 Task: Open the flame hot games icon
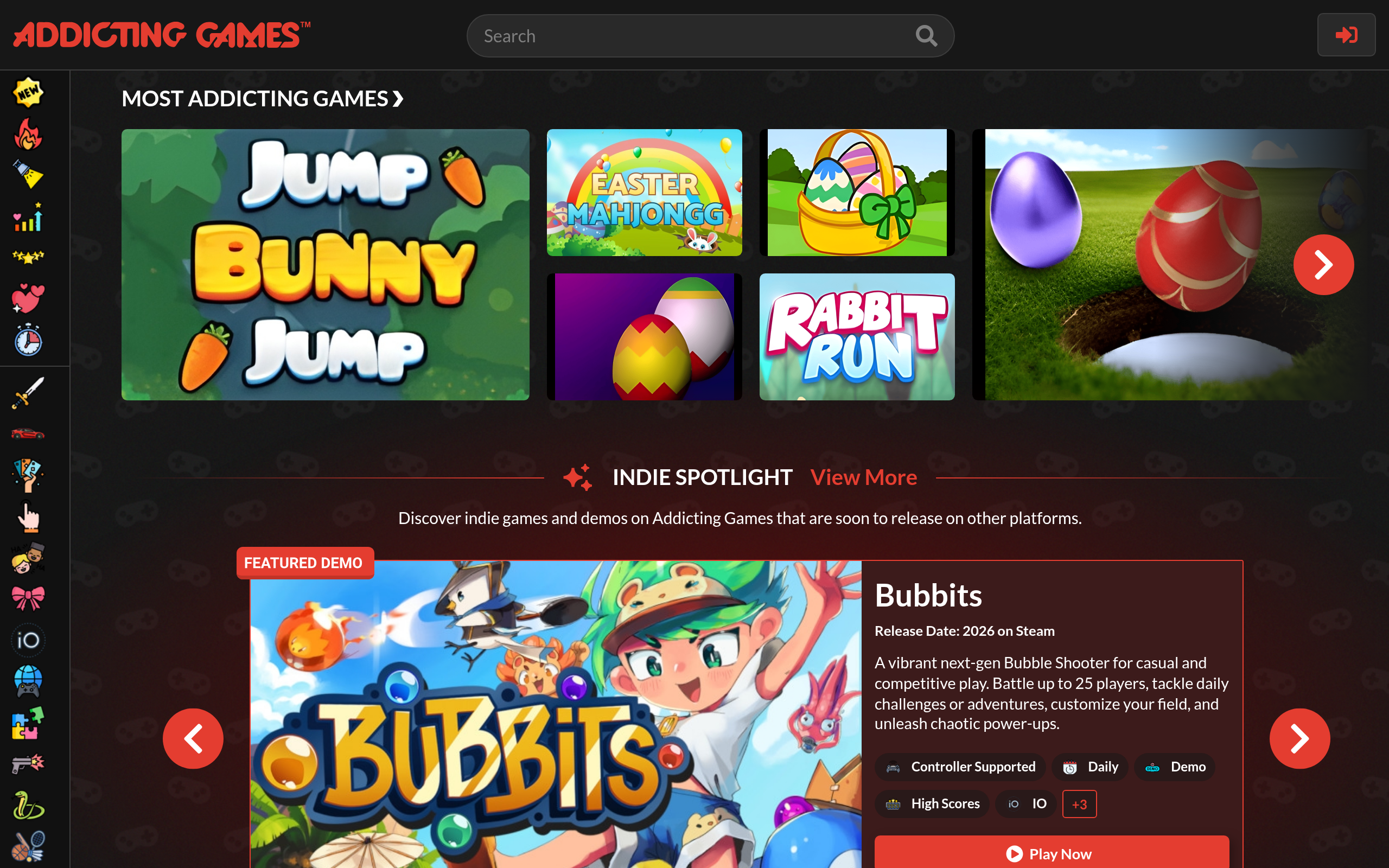pos(28,135)
